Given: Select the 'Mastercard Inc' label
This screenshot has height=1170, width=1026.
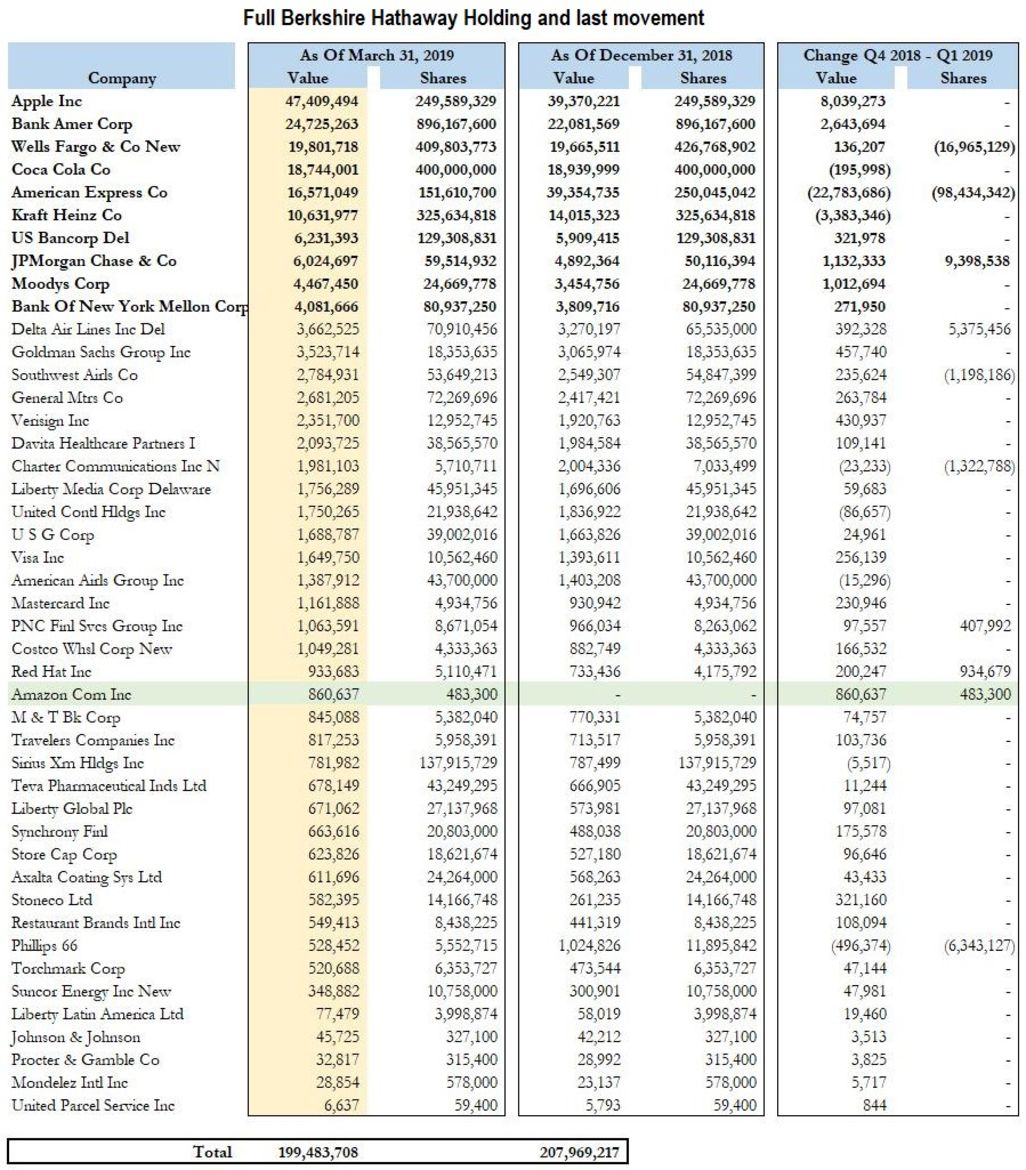Looking at the screenshot, I should (60, 603).
